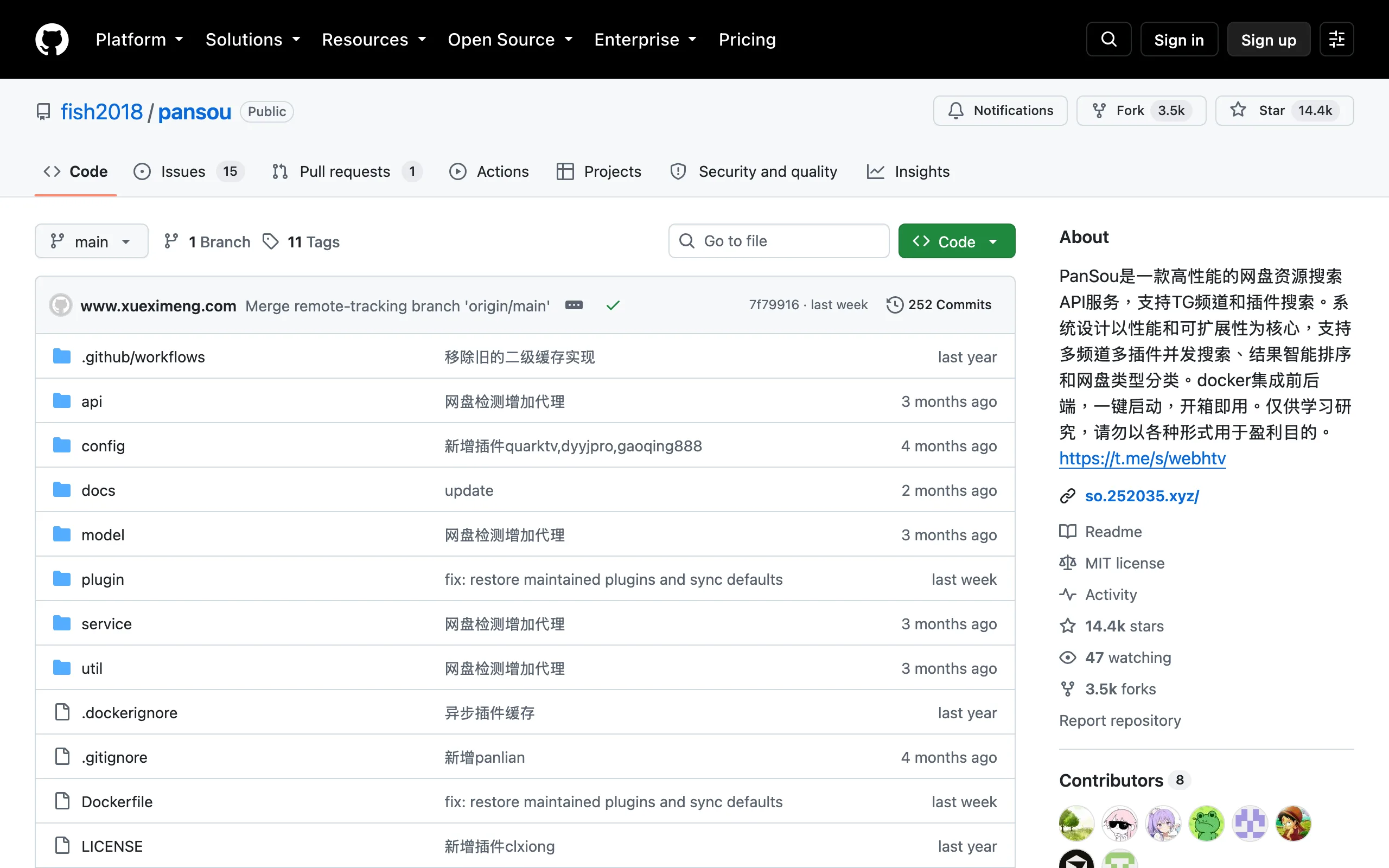This screenshot has width=1389, height=868.
Task: View the 11 Tags list
Action: 301,242
